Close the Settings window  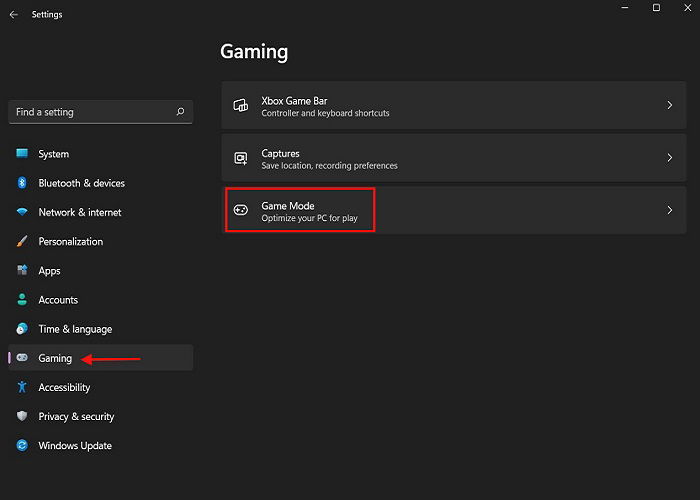[688, 8]
